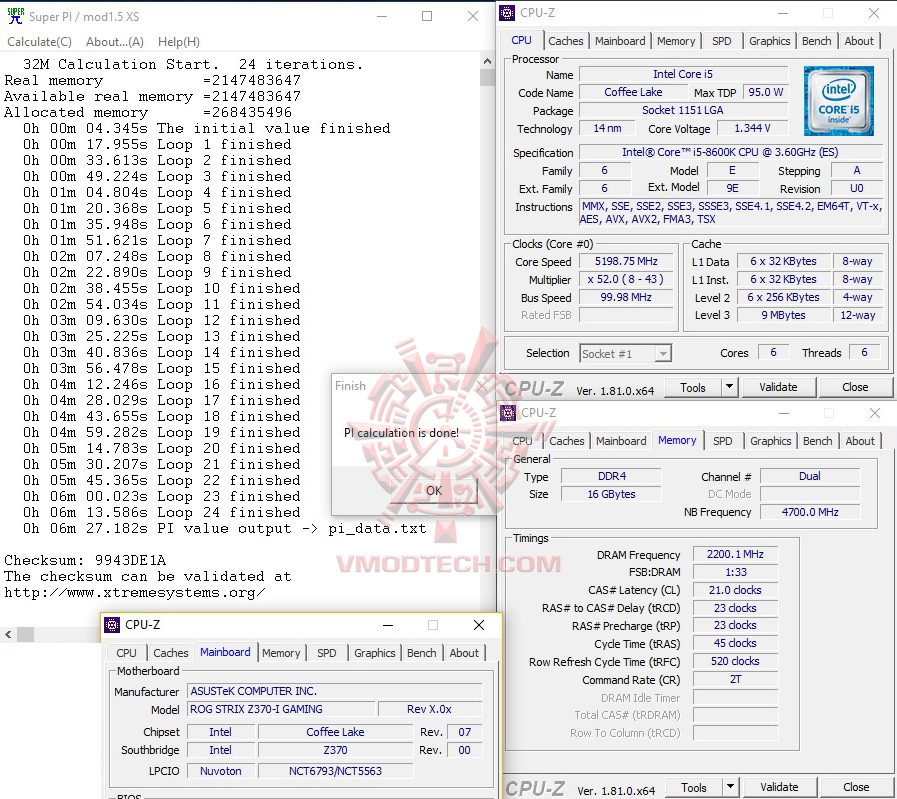Image resolution: width=897 pixels, height=799 pixels.
Task: Click the Specification i5-8600K field
Action: 730,152
